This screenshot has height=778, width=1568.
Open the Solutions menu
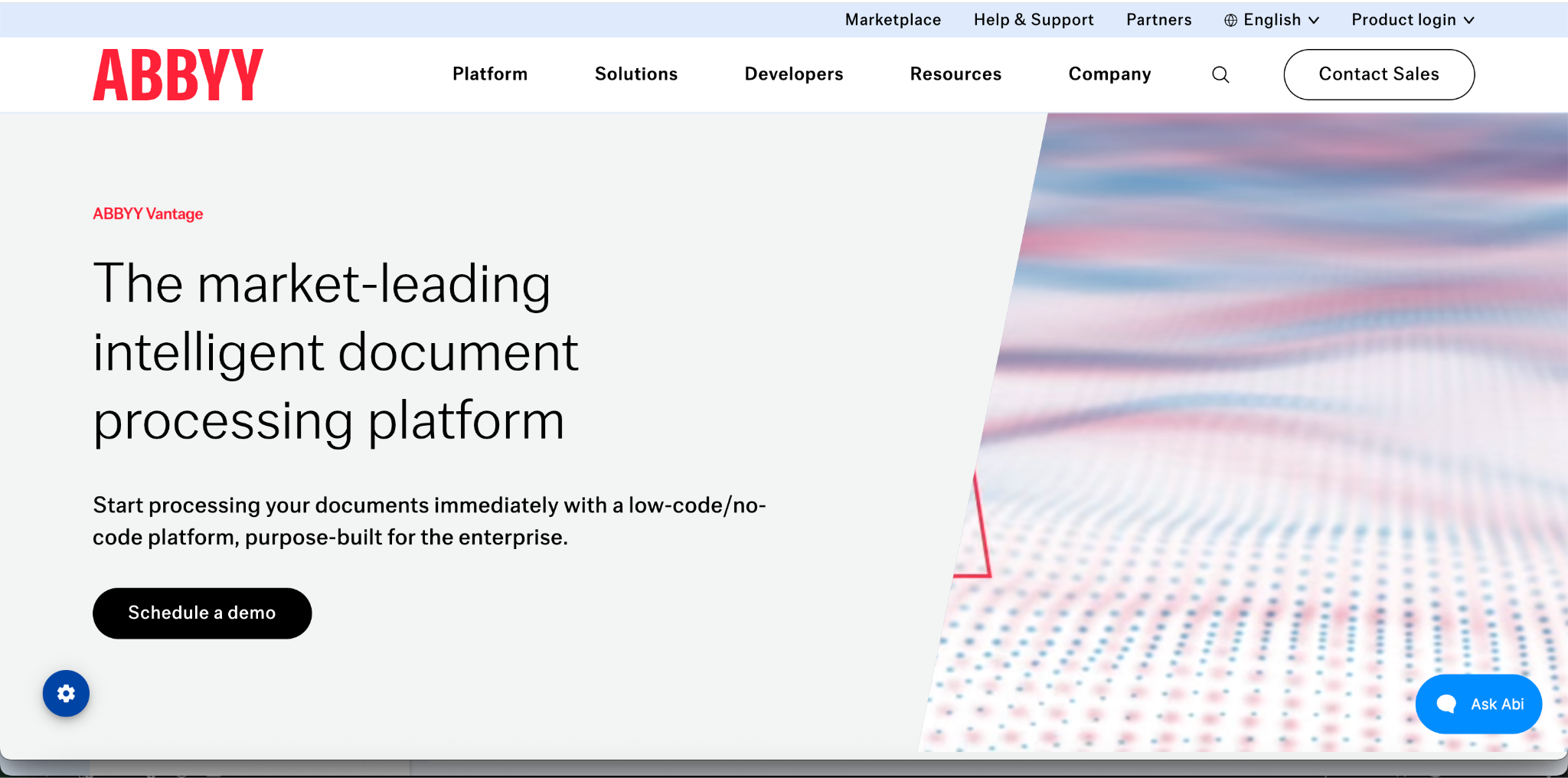(x=636, y=74)
